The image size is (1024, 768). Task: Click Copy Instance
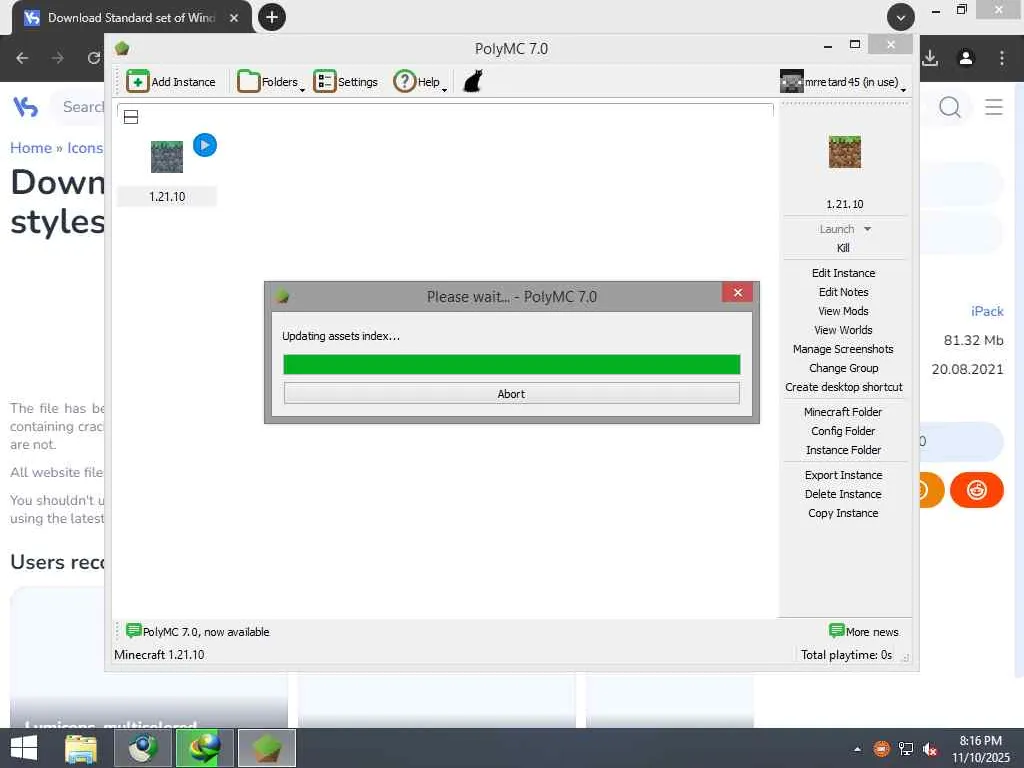(843, 513)
